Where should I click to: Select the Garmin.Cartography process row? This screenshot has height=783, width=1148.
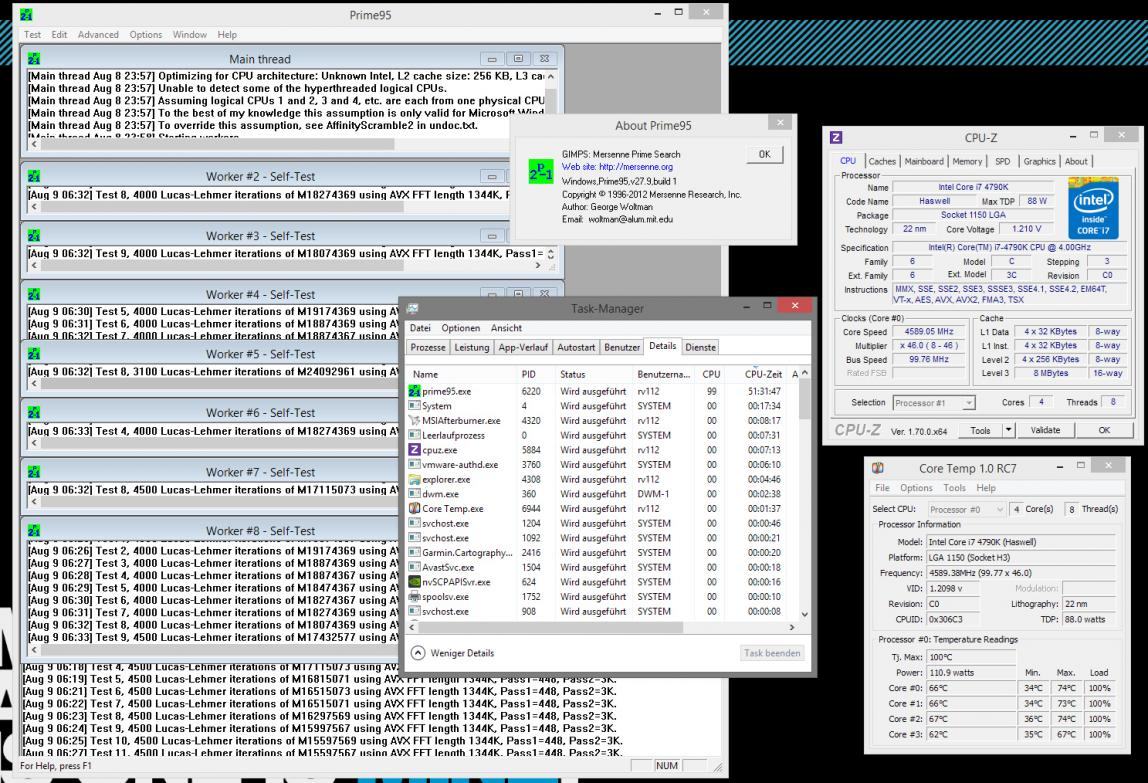(x=602, y=552)
